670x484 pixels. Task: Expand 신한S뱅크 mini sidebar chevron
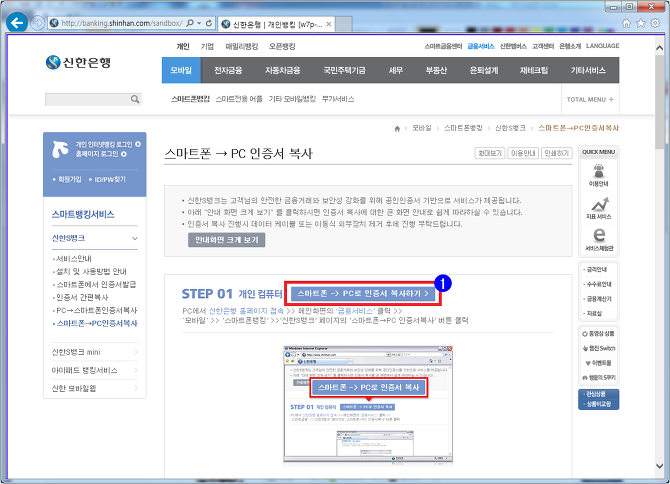136,352
